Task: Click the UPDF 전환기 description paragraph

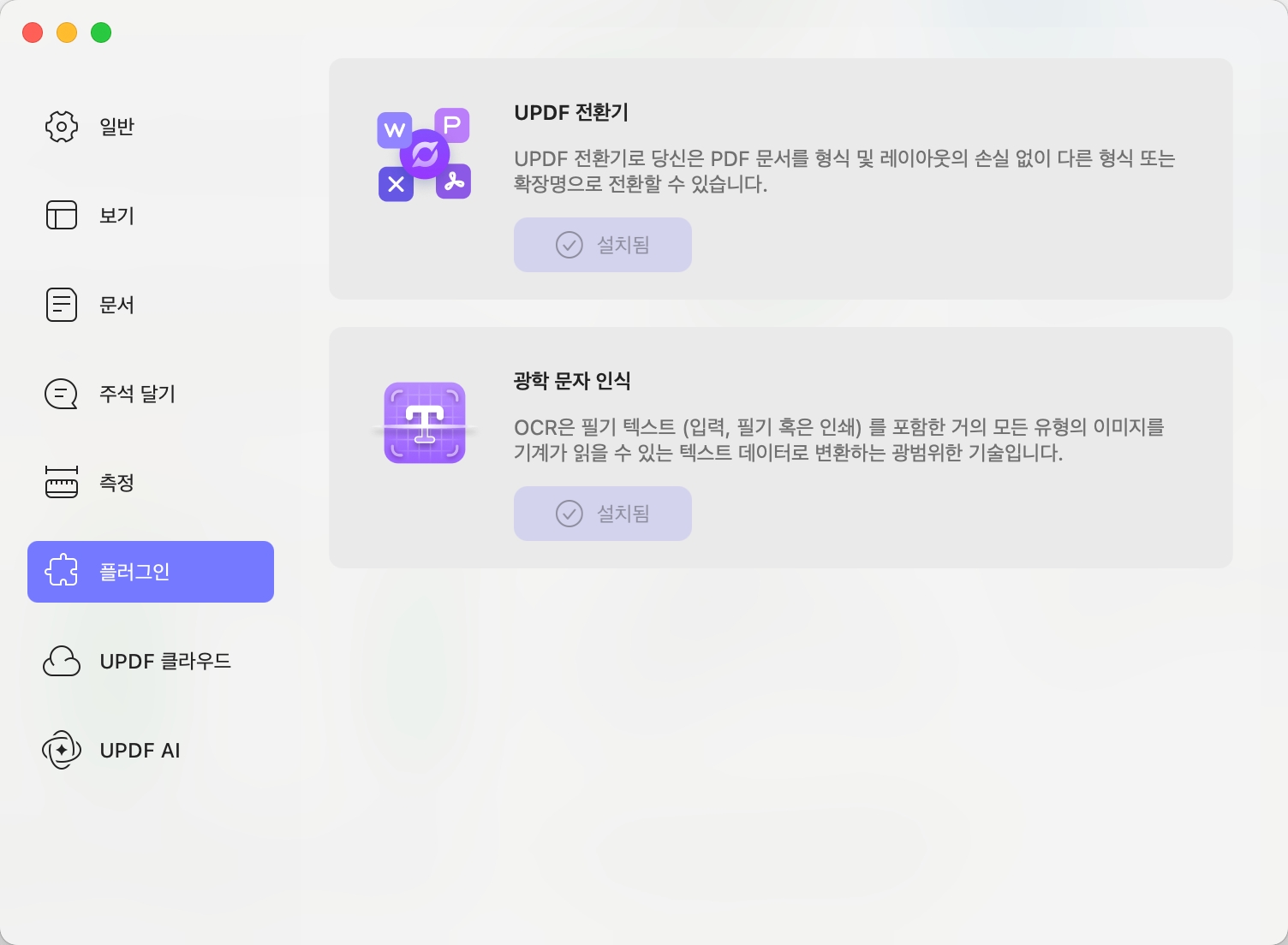Action: (844, 171)
